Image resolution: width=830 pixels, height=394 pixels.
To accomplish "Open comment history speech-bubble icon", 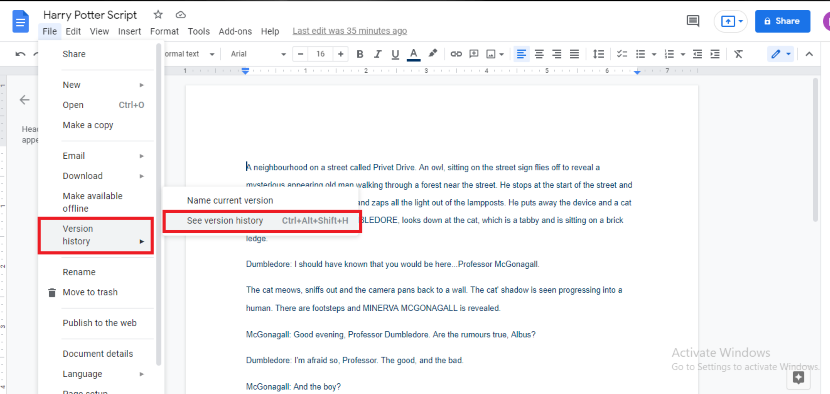I will point(692,21).
